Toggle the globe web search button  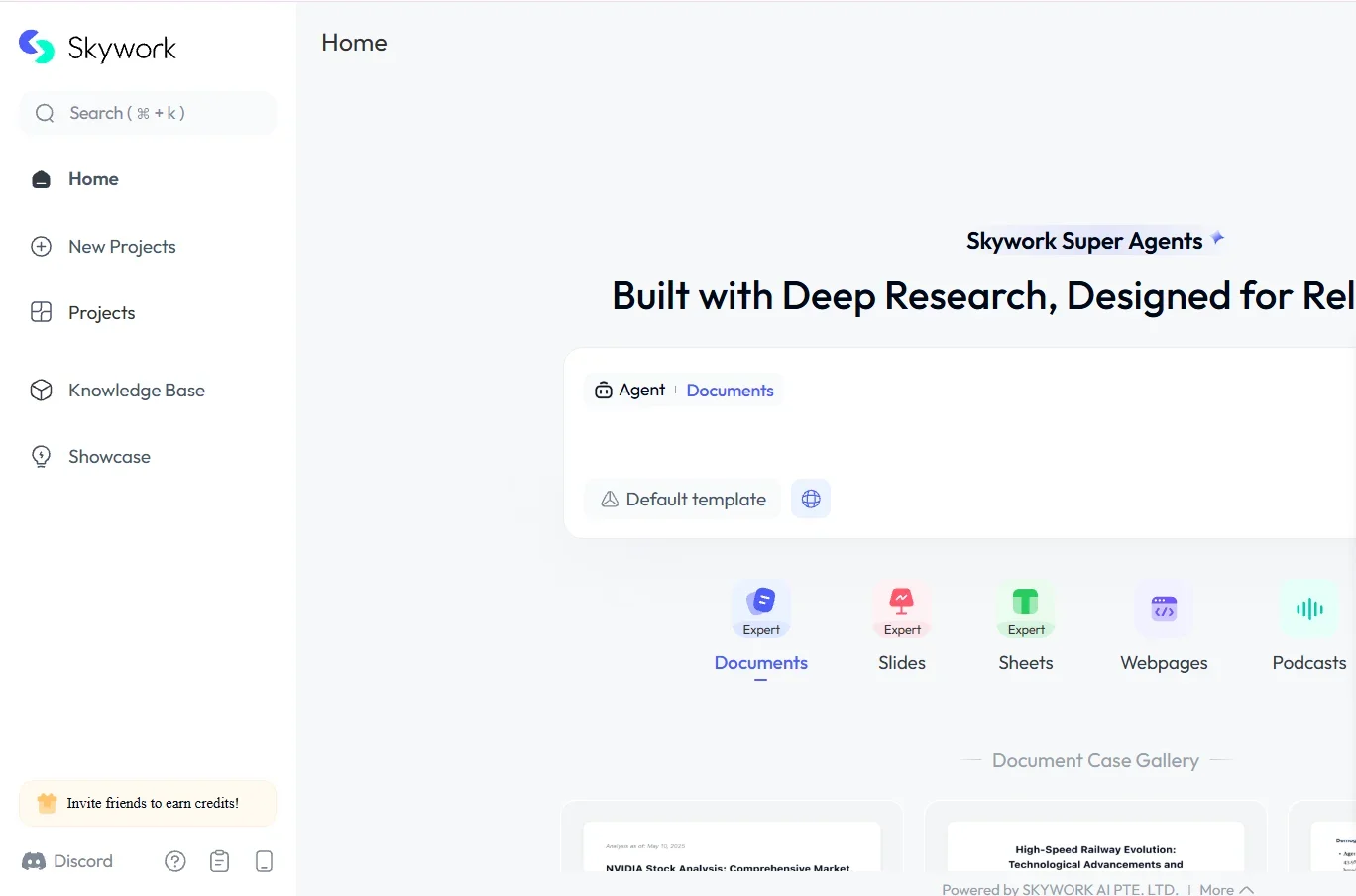tap(811, 499)
